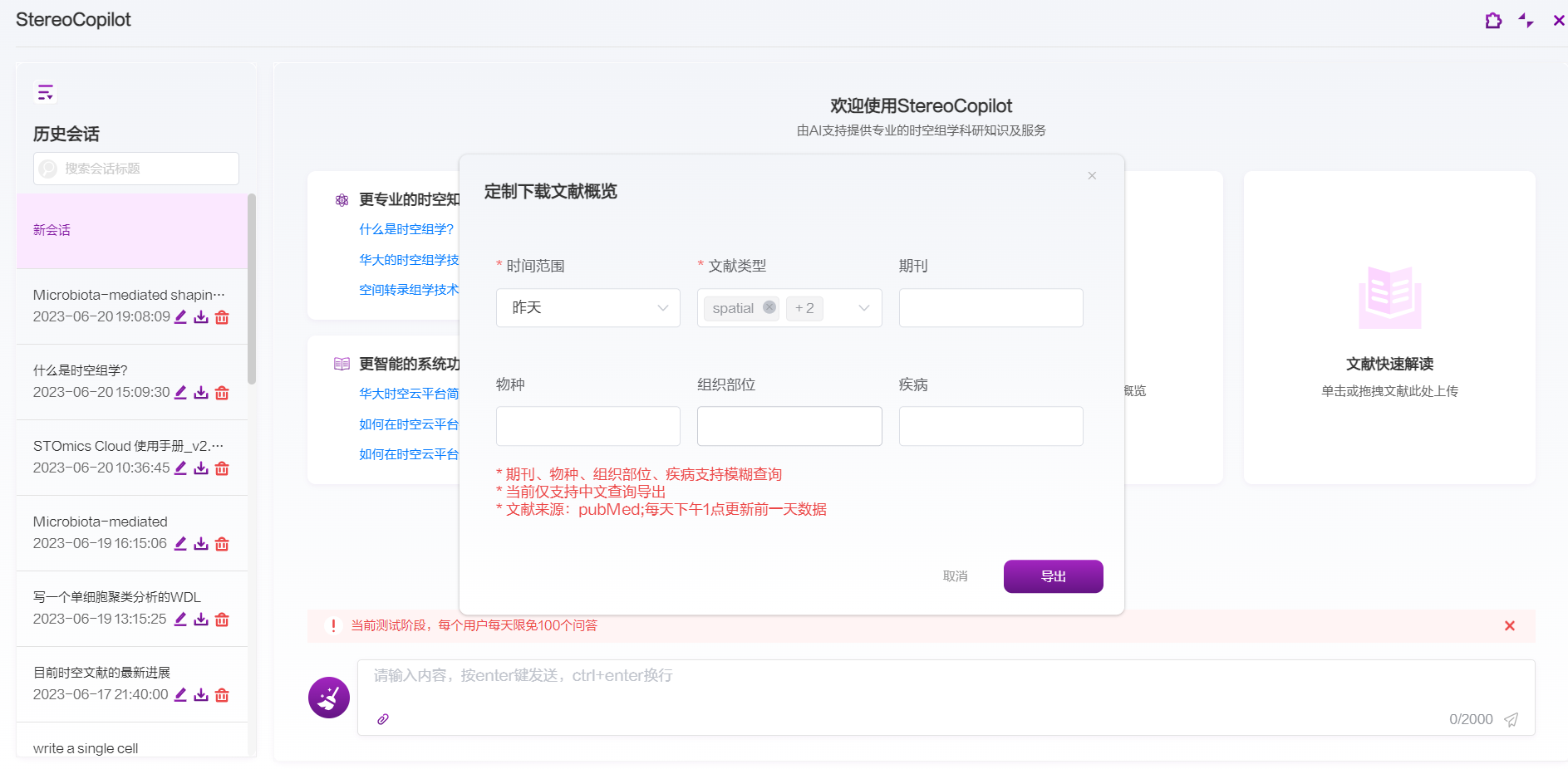Download the 写一个单细胞聚类分析的WDL conversation
Image resolution: width=1568 pixels, height=769 pixels.
[201, 620]
